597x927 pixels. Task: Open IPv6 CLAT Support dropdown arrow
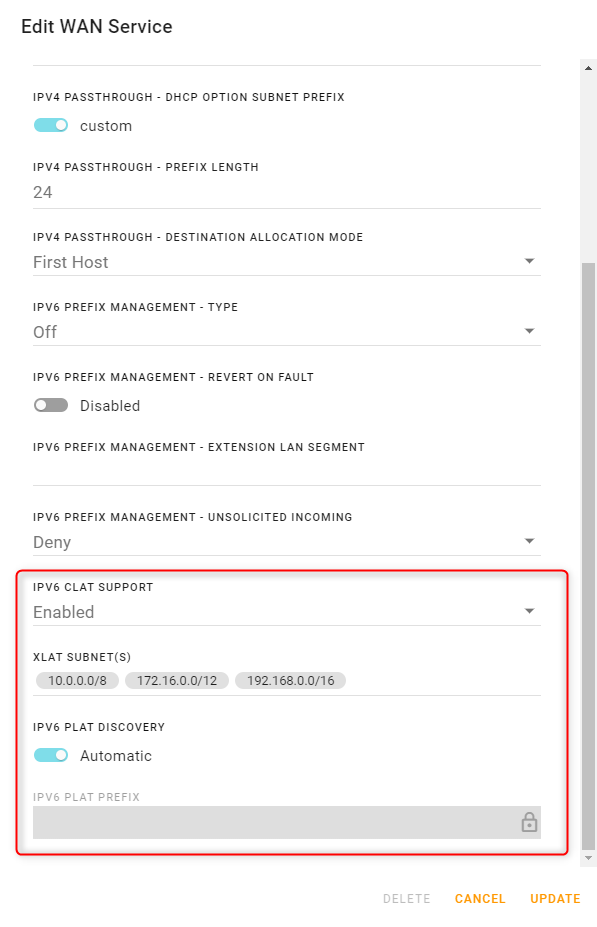(529, 611)
